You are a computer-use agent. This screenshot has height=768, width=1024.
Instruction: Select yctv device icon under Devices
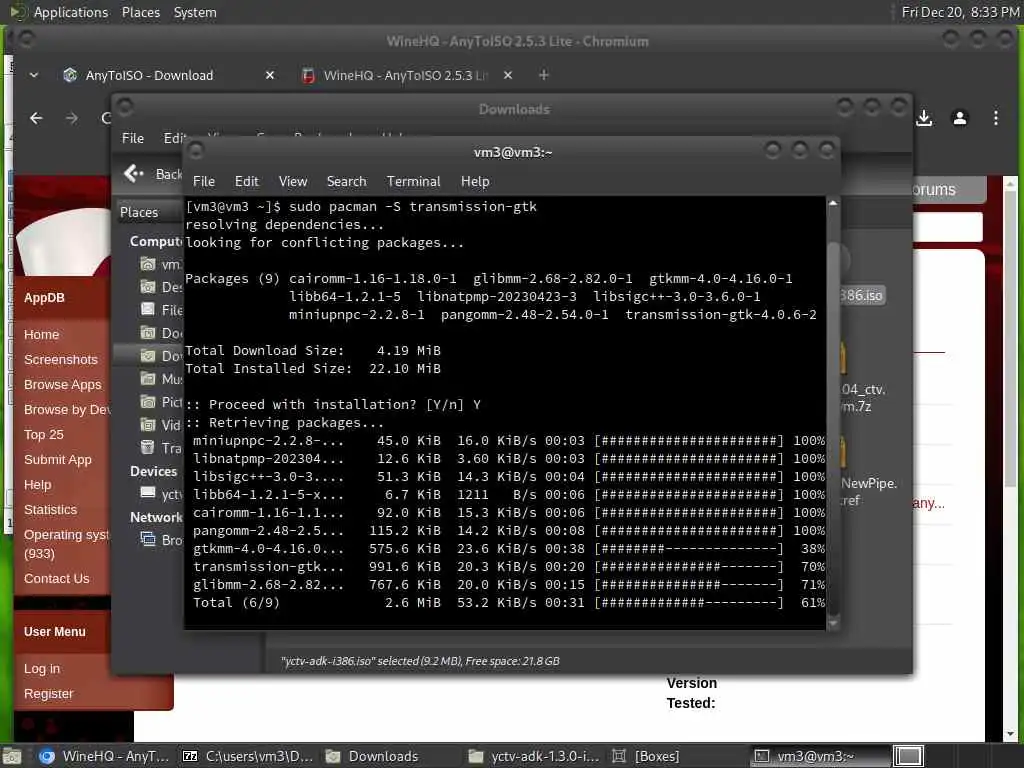coord(148,493)
